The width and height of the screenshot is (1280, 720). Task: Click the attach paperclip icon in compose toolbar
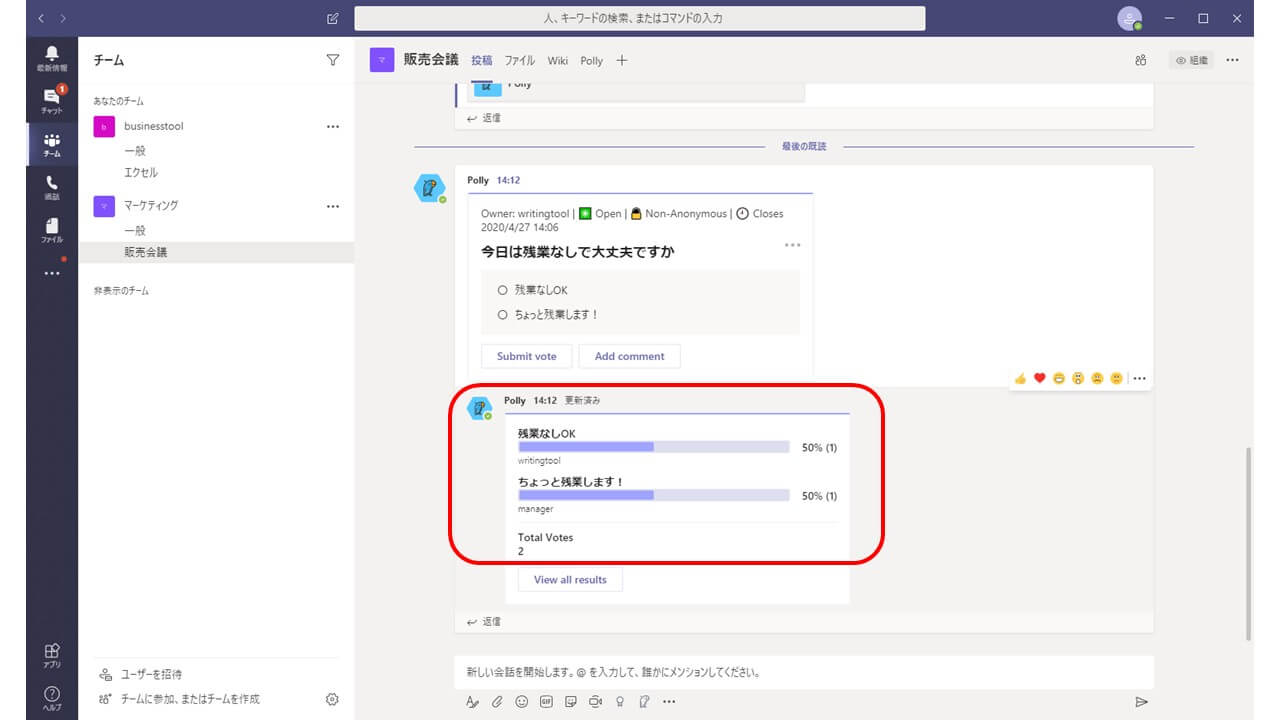(497, 702)
